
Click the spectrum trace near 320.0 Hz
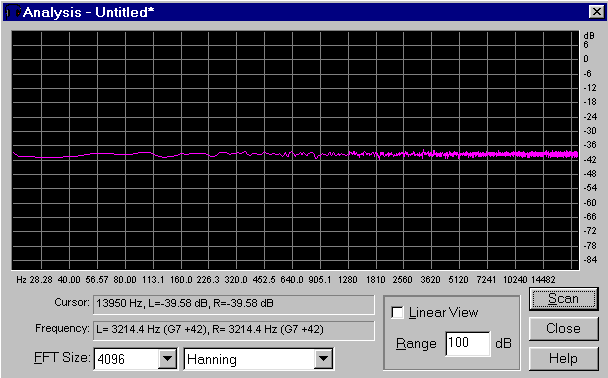(237, 153)
